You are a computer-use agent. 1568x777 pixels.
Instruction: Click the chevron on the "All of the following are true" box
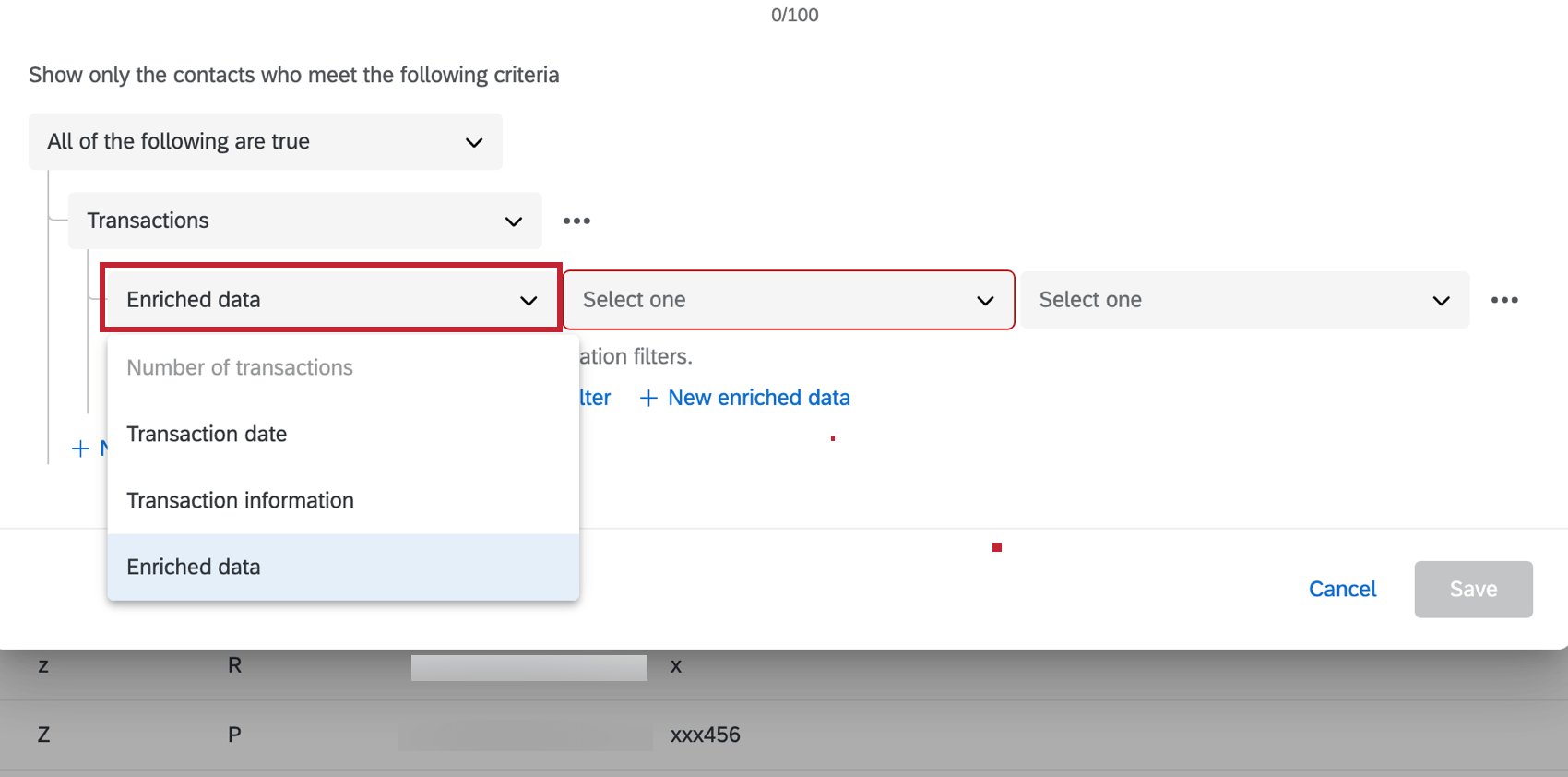tap(474, 142)
